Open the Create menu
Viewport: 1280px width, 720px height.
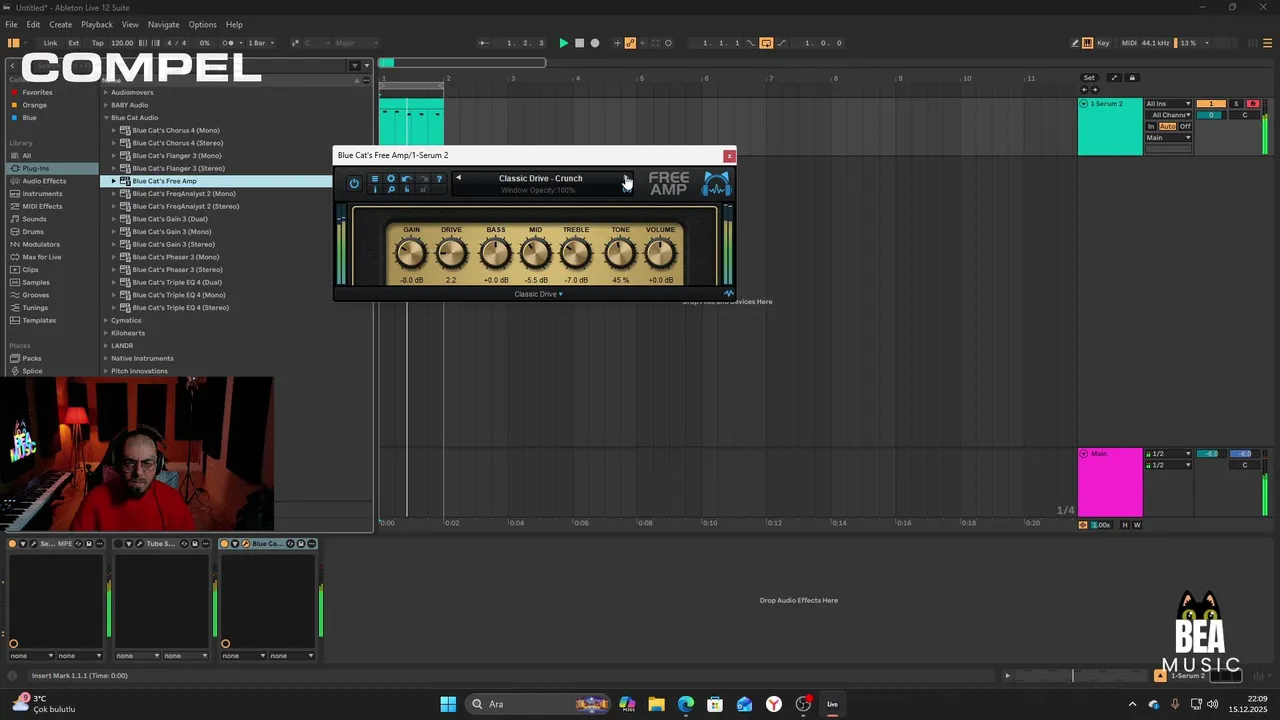tap(60, 24)
